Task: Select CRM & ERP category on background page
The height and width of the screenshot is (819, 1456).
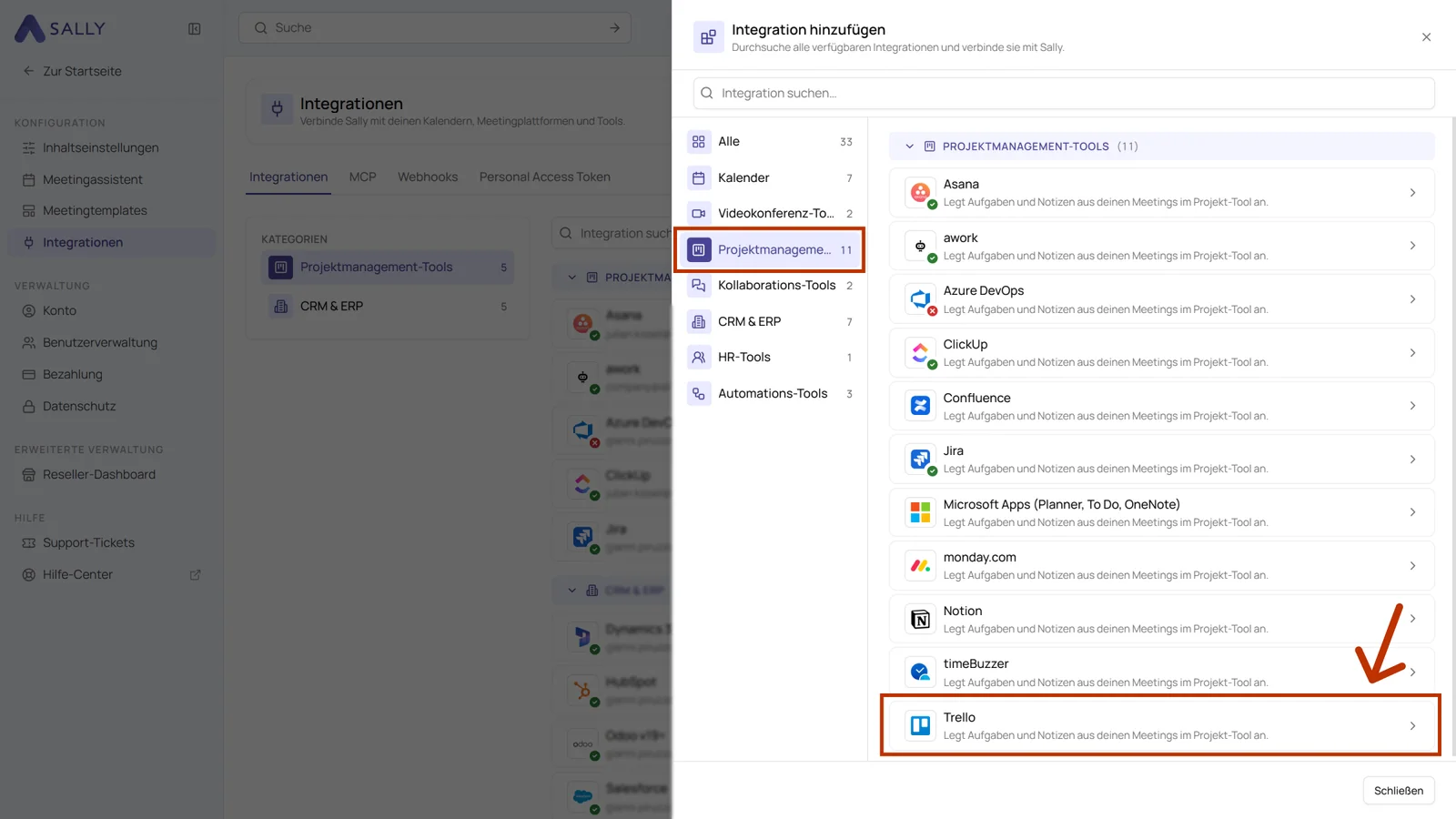Action: coord(388,306)
